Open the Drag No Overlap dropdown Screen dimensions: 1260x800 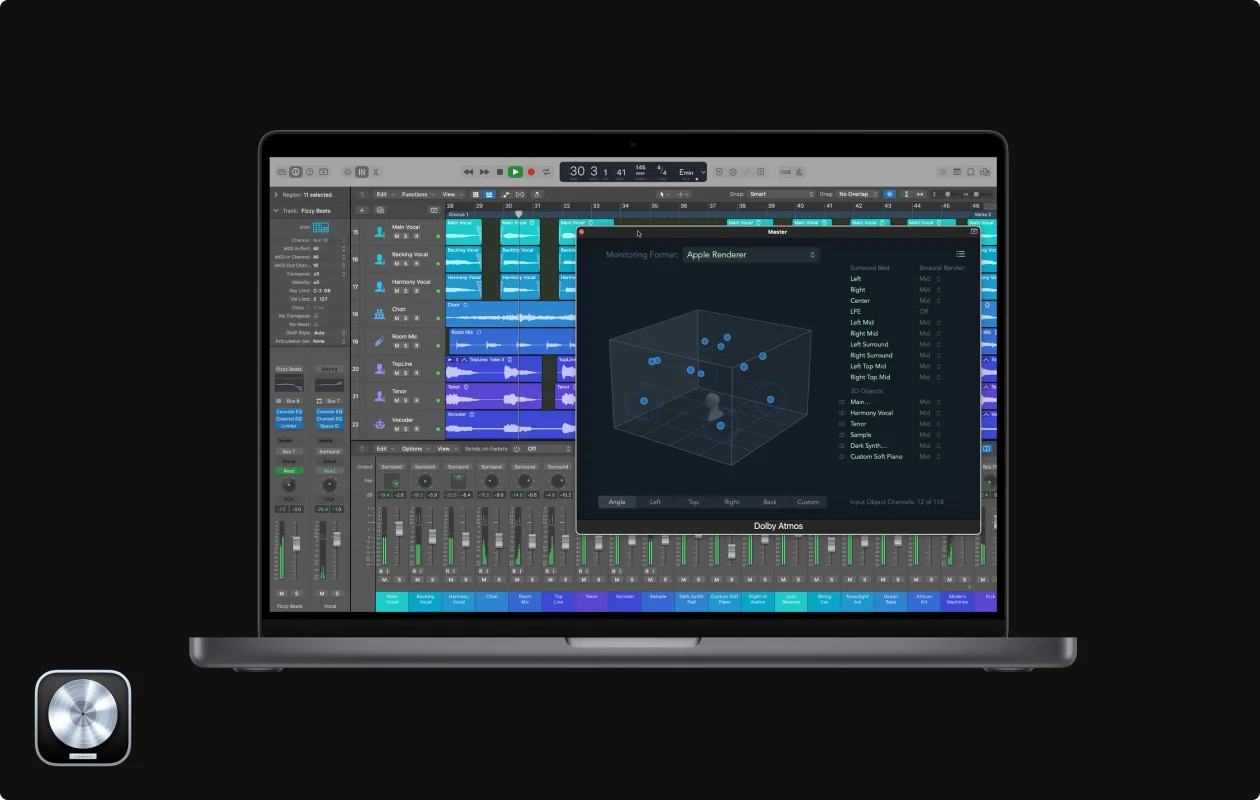click(x=858, y=194)
